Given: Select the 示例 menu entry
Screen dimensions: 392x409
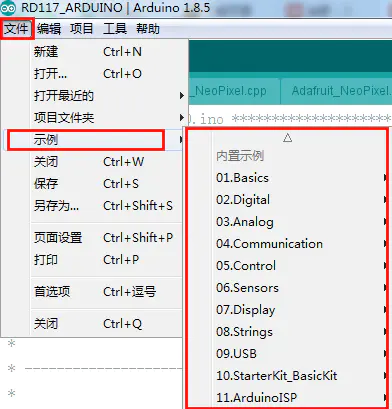Looking at the screenshot, I should (x=93, y=140).
